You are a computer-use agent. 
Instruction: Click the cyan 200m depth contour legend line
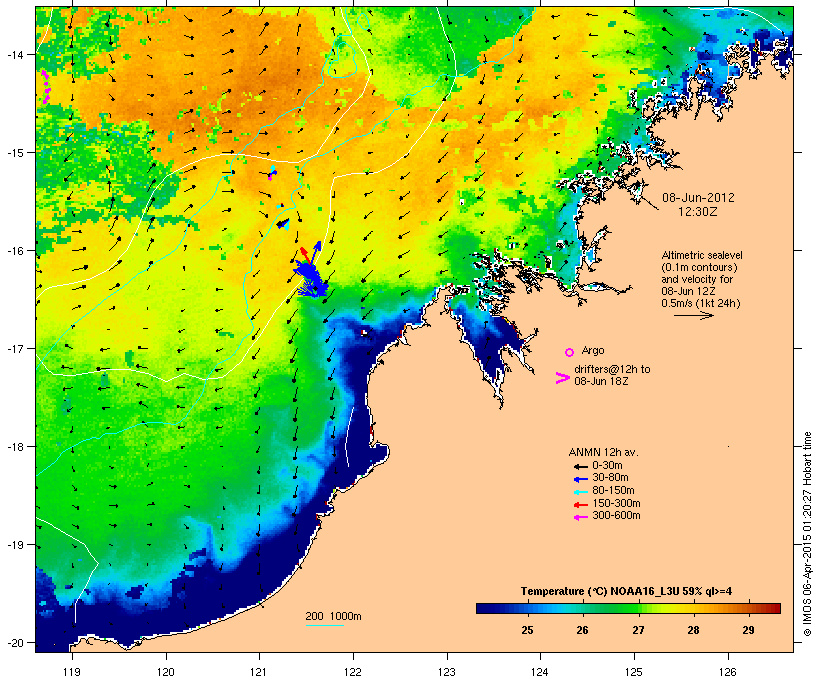[x=325, y=625]
